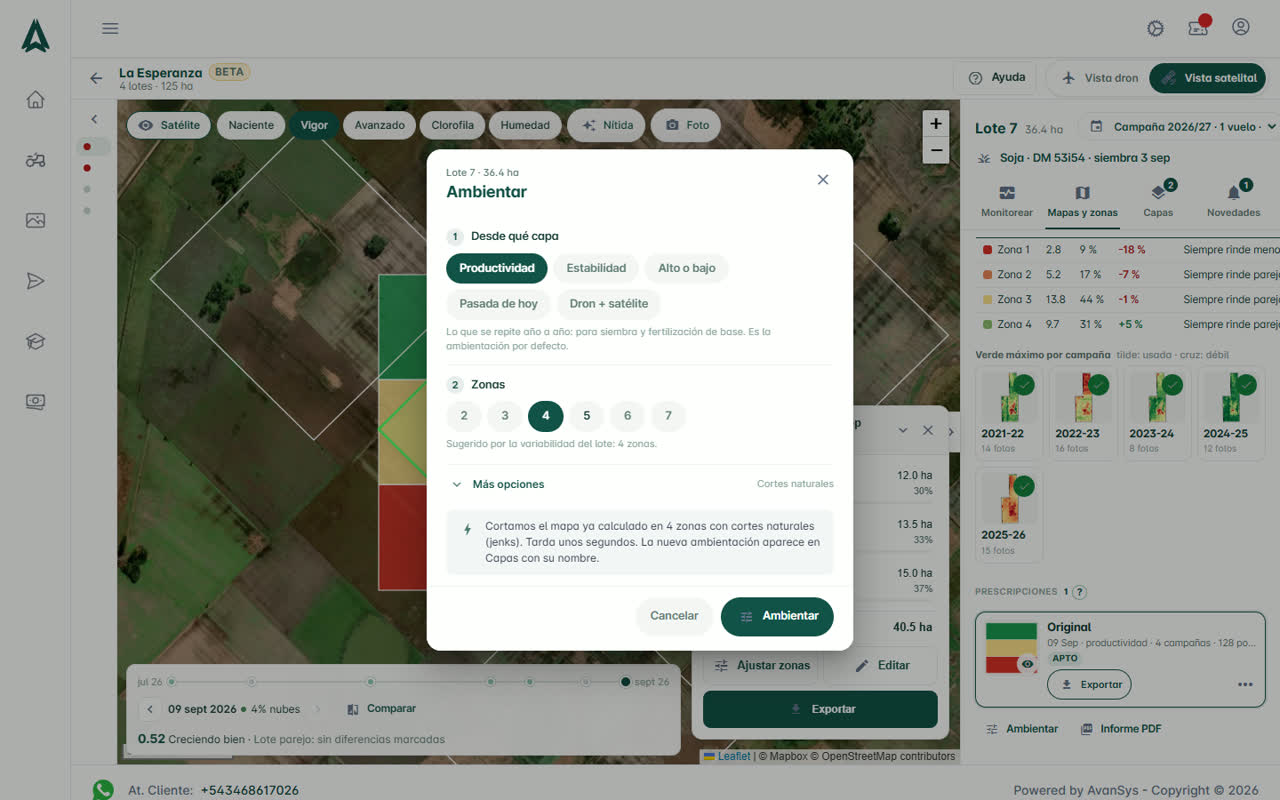1280x800 pixels.
Task: Go back with the arrow beside La Esperanza
Action: point(96,78)
